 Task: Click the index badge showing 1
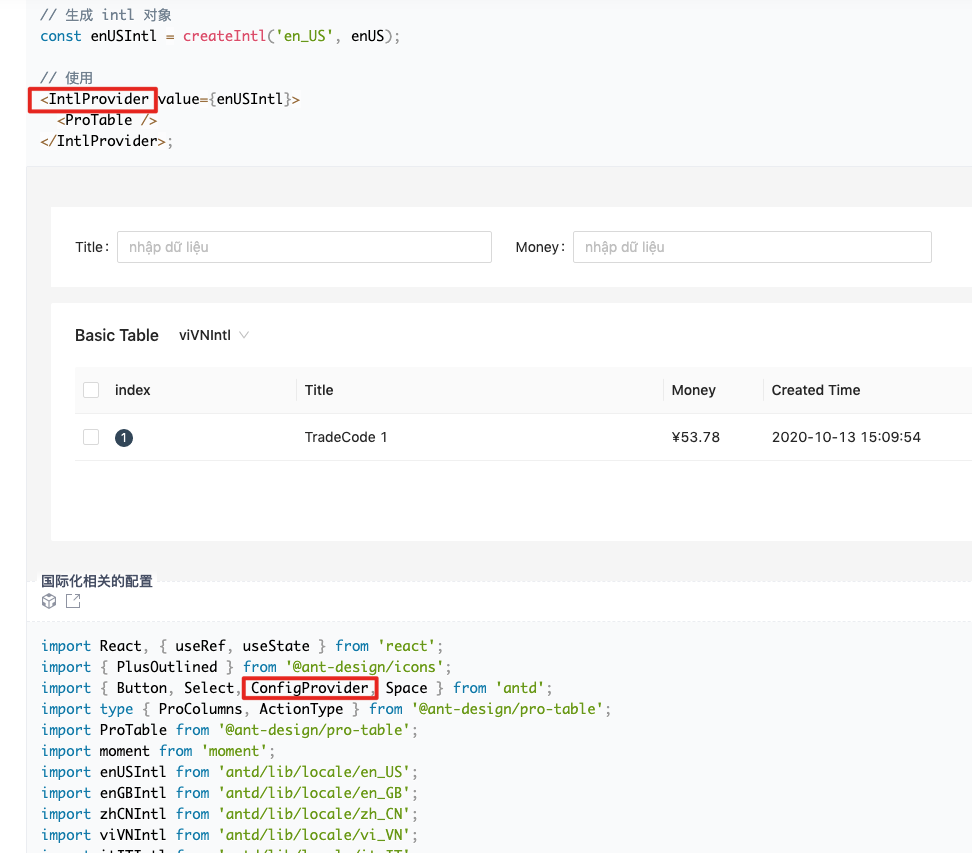click(124, 437)
